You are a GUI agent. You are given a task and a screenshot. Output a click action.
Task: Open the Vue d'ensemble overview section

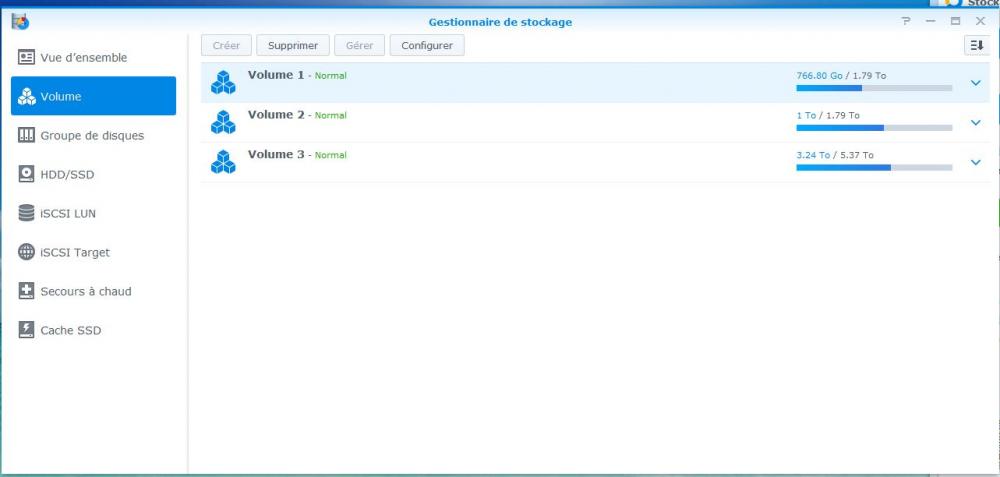click(x=93, y=57)
